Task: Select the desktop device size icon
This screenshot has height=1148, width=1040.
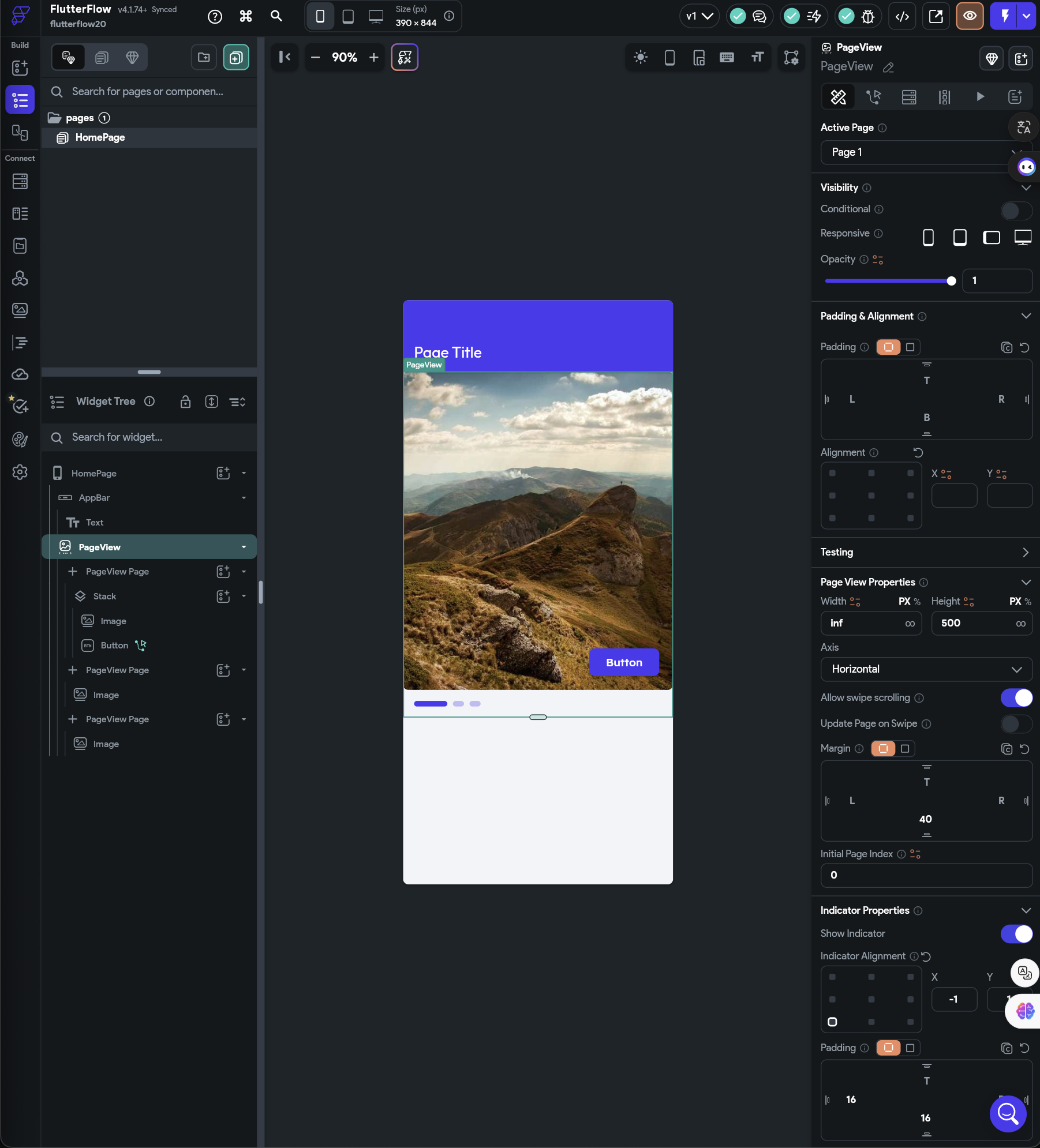Action: pos(376,16)
